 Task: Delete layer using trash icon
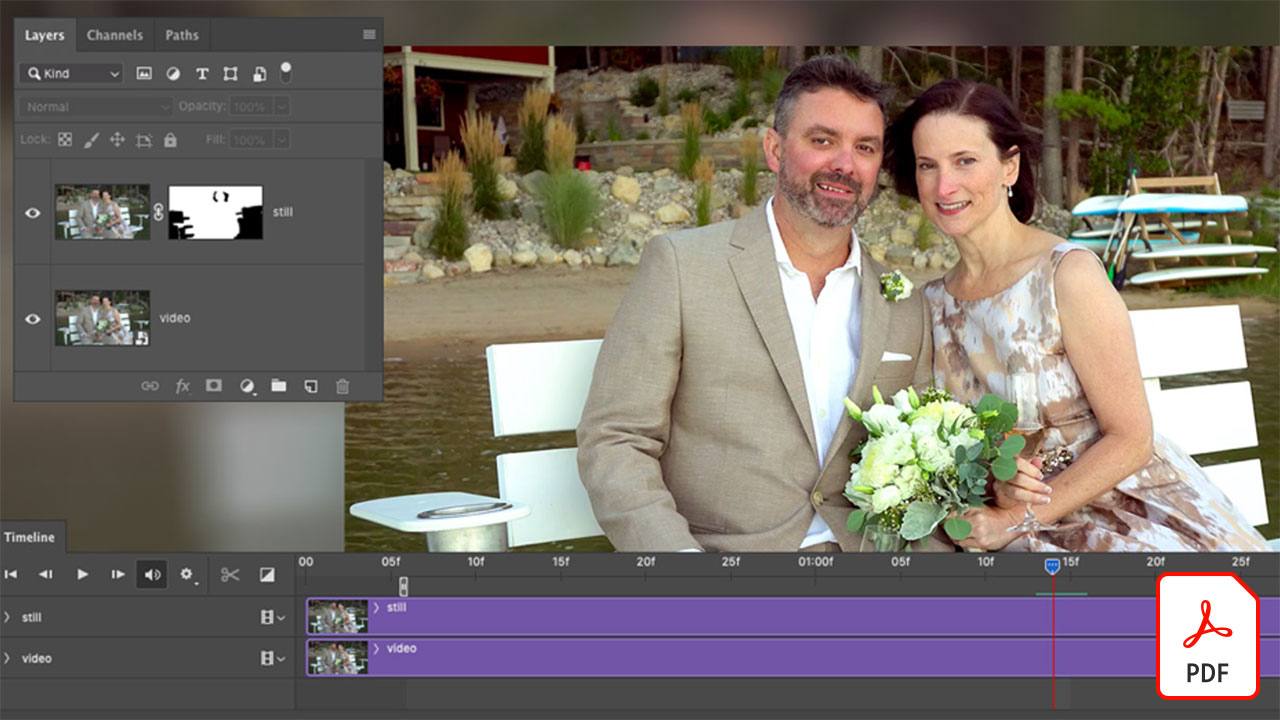coord(342,386)
